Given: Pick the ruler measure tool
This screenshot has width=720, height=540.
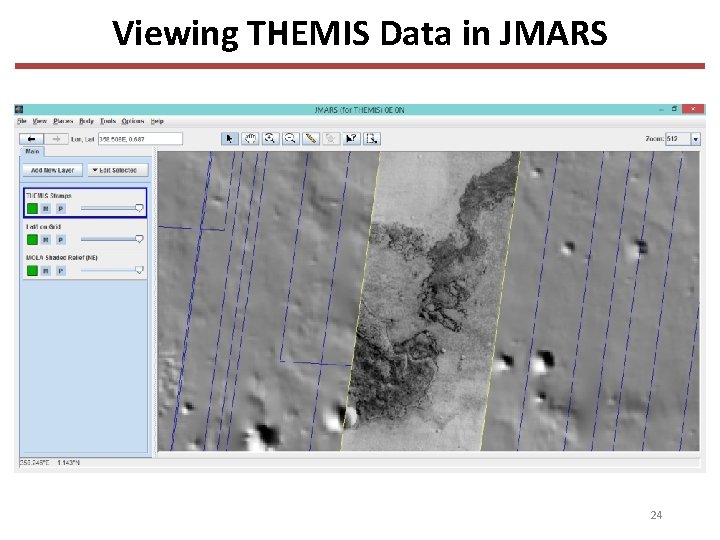Looking at the screenshot, I should (310, 139).
